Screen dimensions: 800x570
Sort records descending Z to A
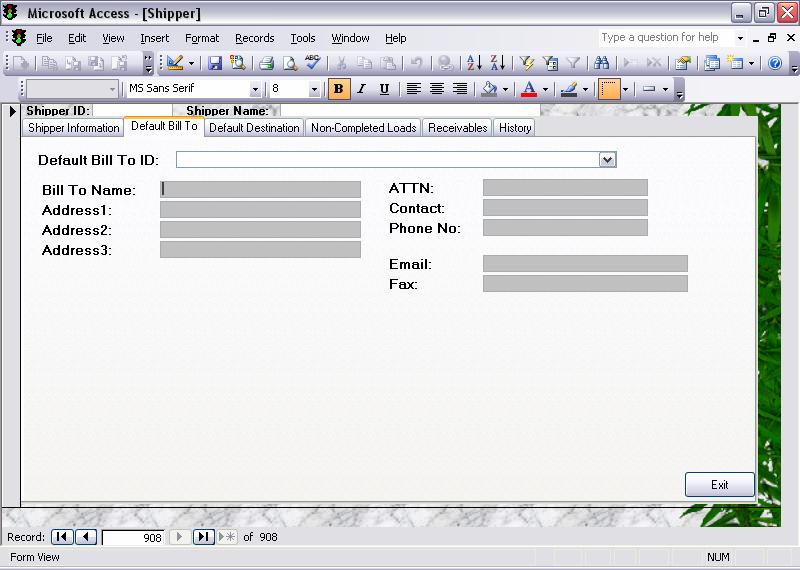pyautogui.click(x=497, y=63)
